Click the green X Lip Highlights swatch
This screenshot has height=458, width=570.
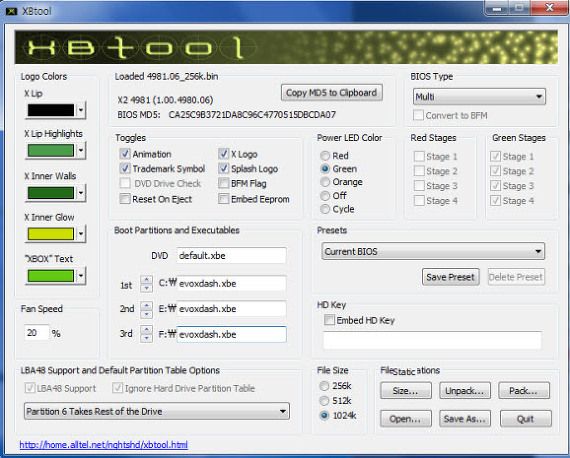[51, 150]
